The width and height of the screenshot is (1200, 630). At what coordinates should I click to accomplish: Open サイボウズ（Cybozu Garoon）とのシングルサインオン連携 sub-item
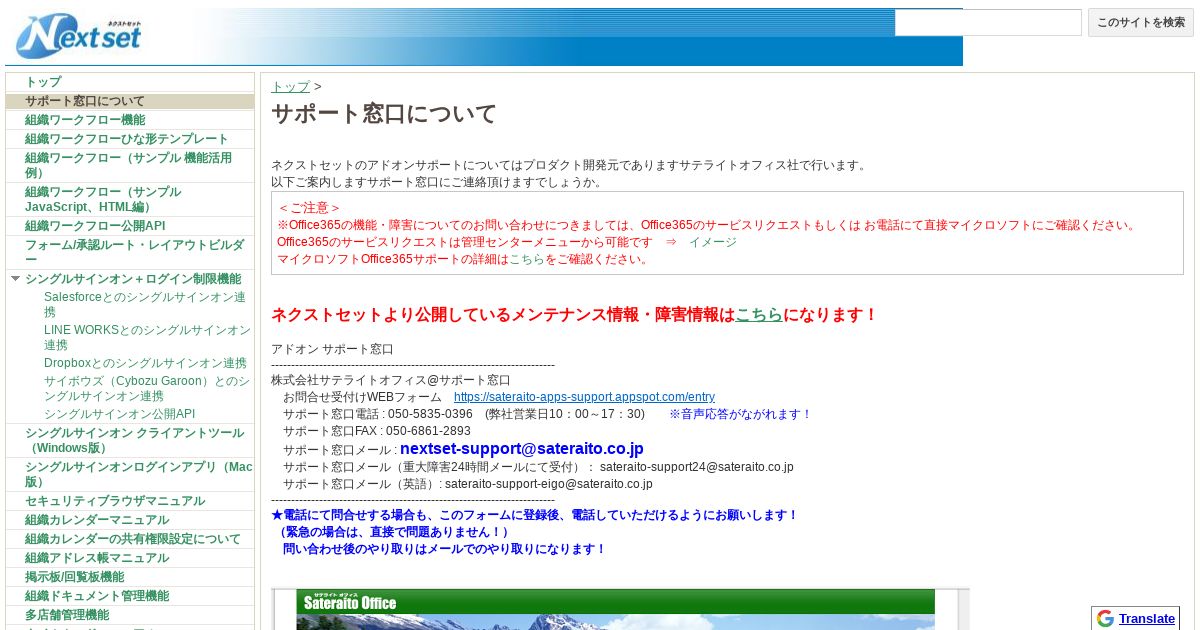point(147,389)
